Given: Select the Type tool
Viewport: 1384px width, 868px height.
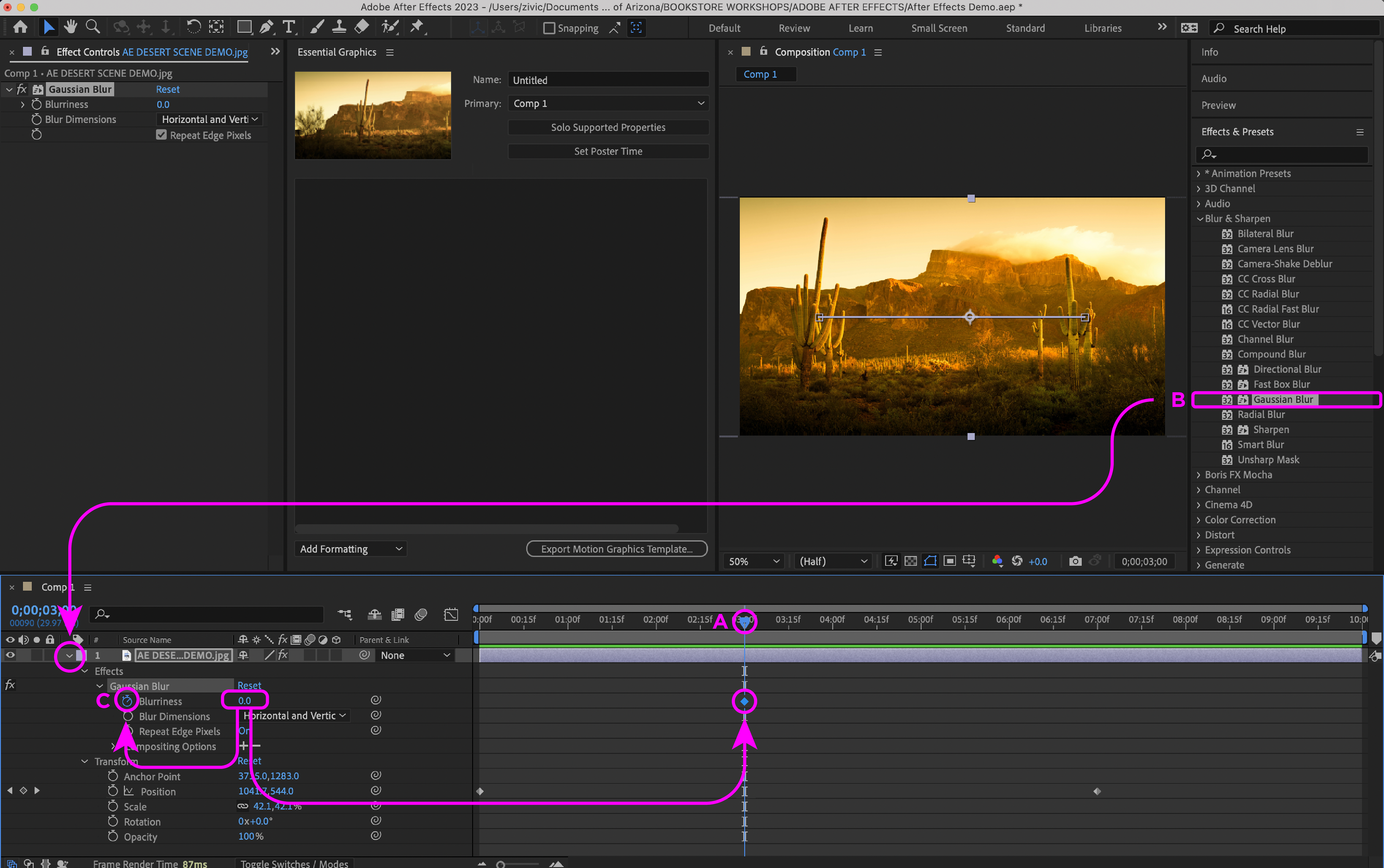Looking at the screenshot, I should pyautogui.click(x=289, y=27).
